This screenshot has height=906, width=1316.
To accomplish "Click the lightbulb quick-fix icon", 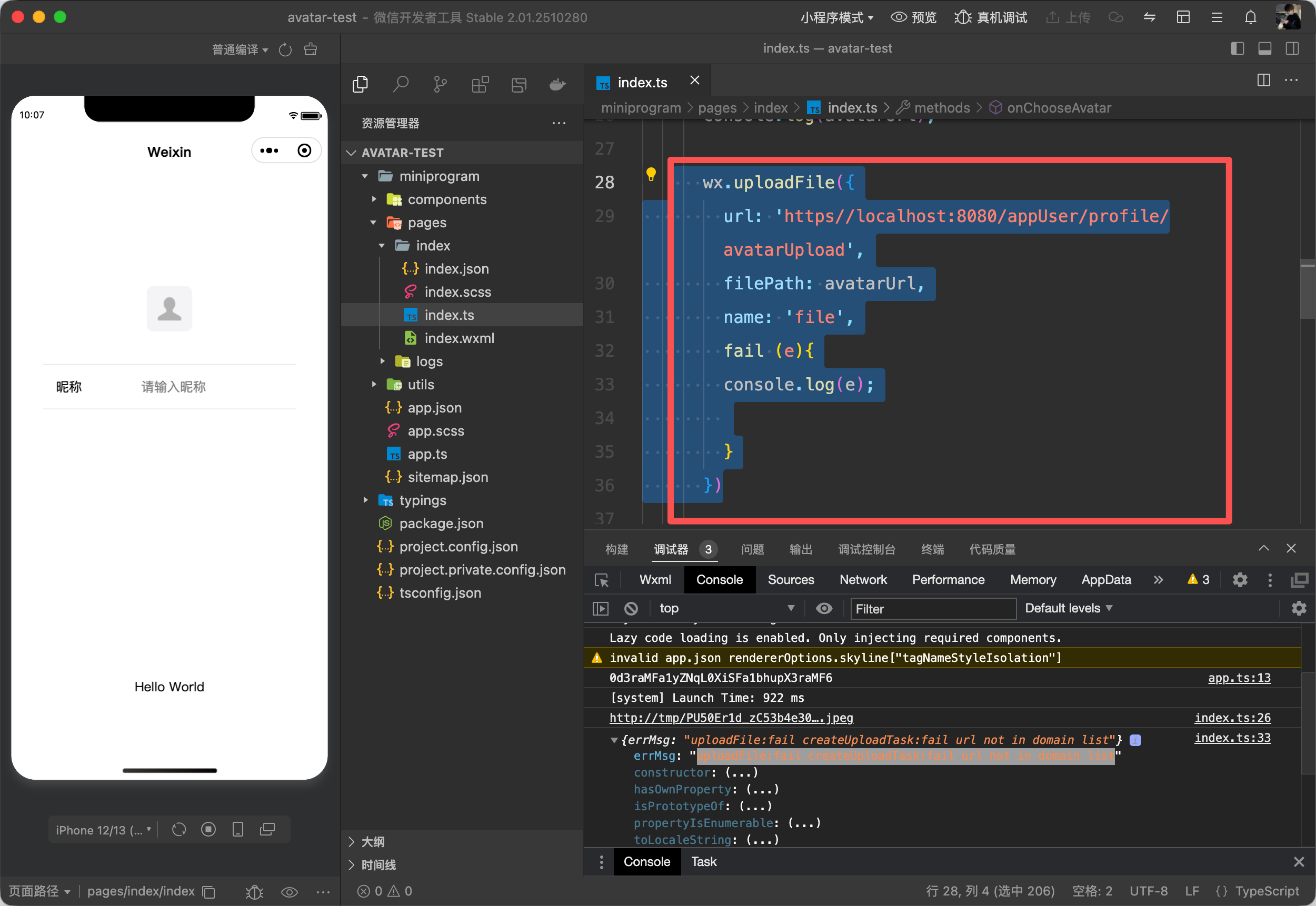I will tap(651, 174).
